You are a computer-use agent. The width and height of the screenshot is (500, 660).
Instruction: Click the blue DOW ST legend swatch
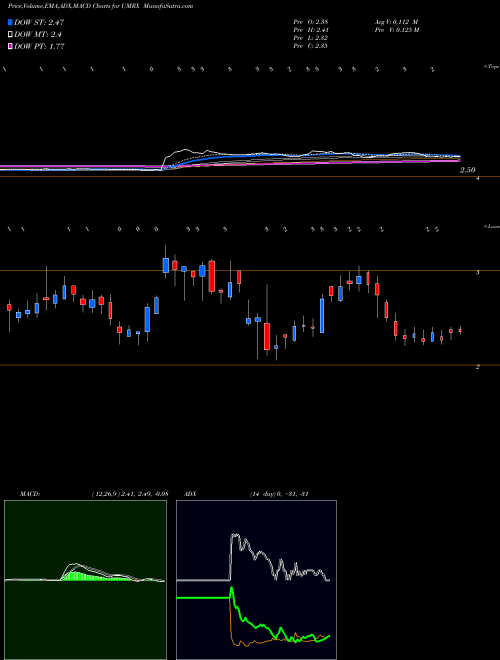click(x=10, y=22)
